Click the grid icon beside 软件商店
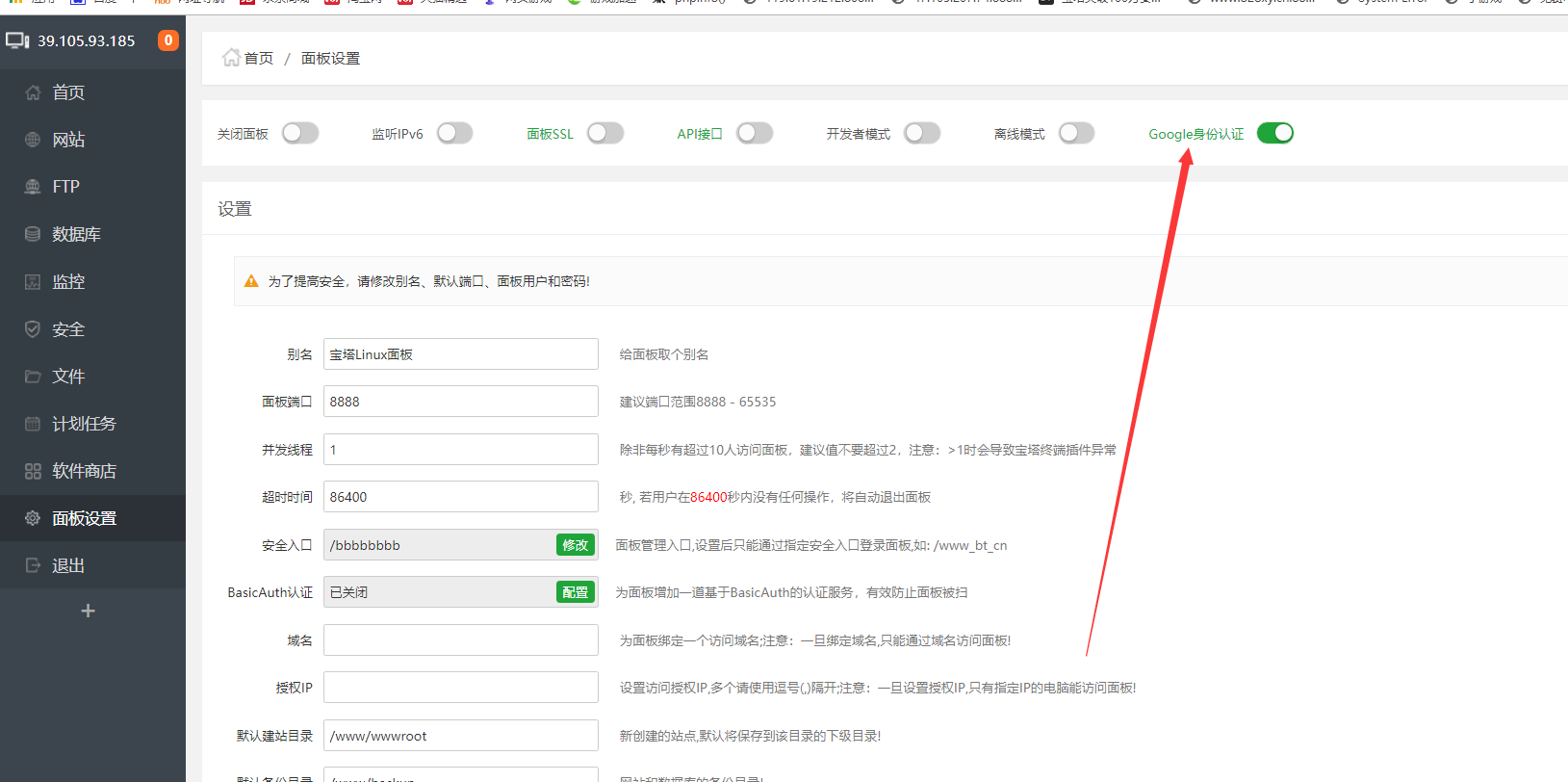 coord(33,471)
